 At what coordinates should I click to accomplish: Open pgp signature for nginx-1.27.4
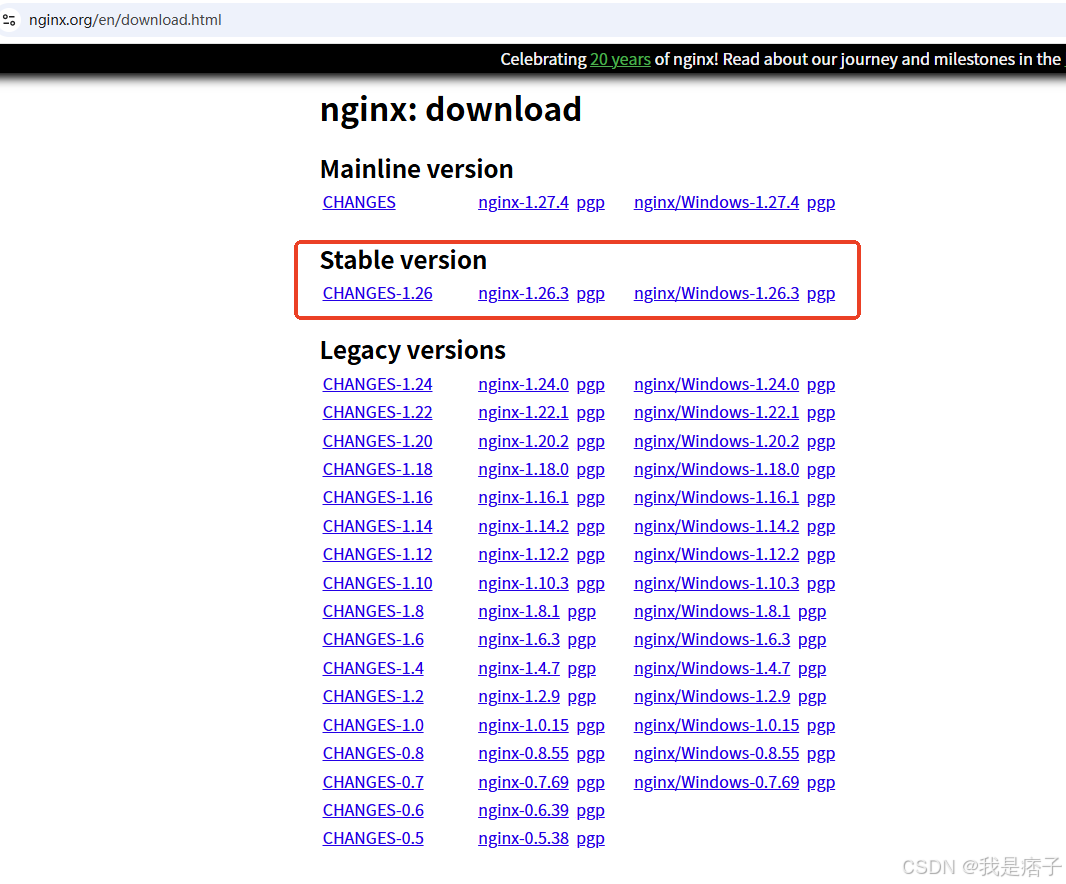pos(590,203)
